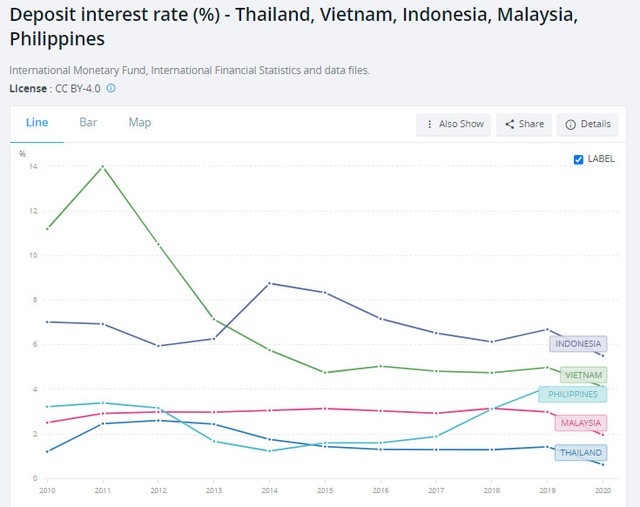Image resolution: width=640 pixels, height=507 pixels.
Task: Switch to the Bar tab
Action: pos(88,122)
